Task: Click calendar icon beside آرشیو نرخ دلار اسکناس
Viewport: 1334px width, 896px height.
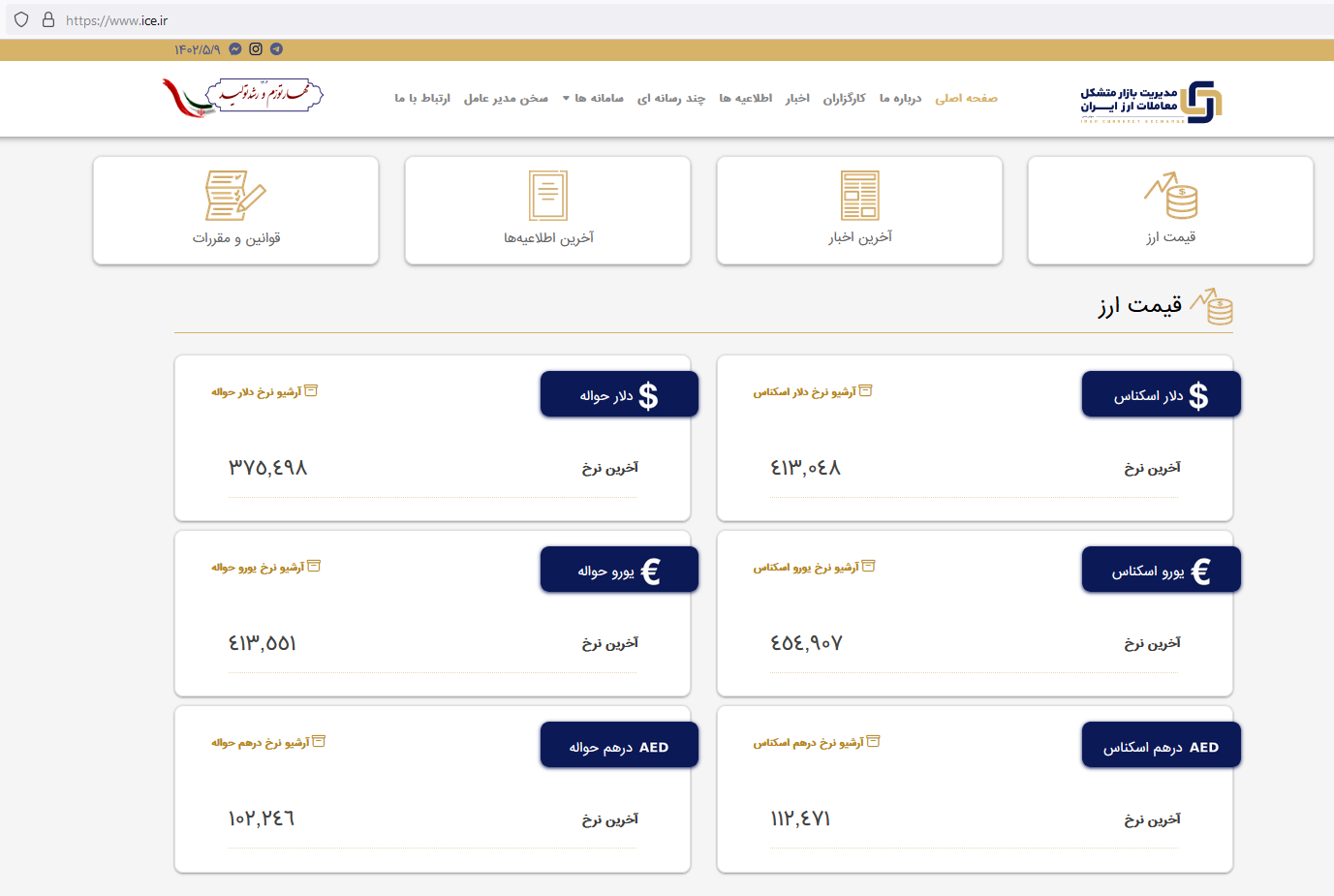Action: 866,389
